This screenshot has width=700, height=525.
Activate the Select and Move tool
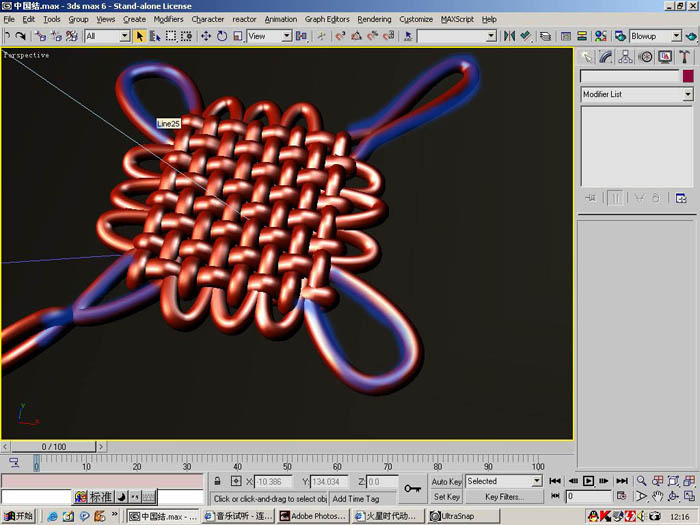206,36
